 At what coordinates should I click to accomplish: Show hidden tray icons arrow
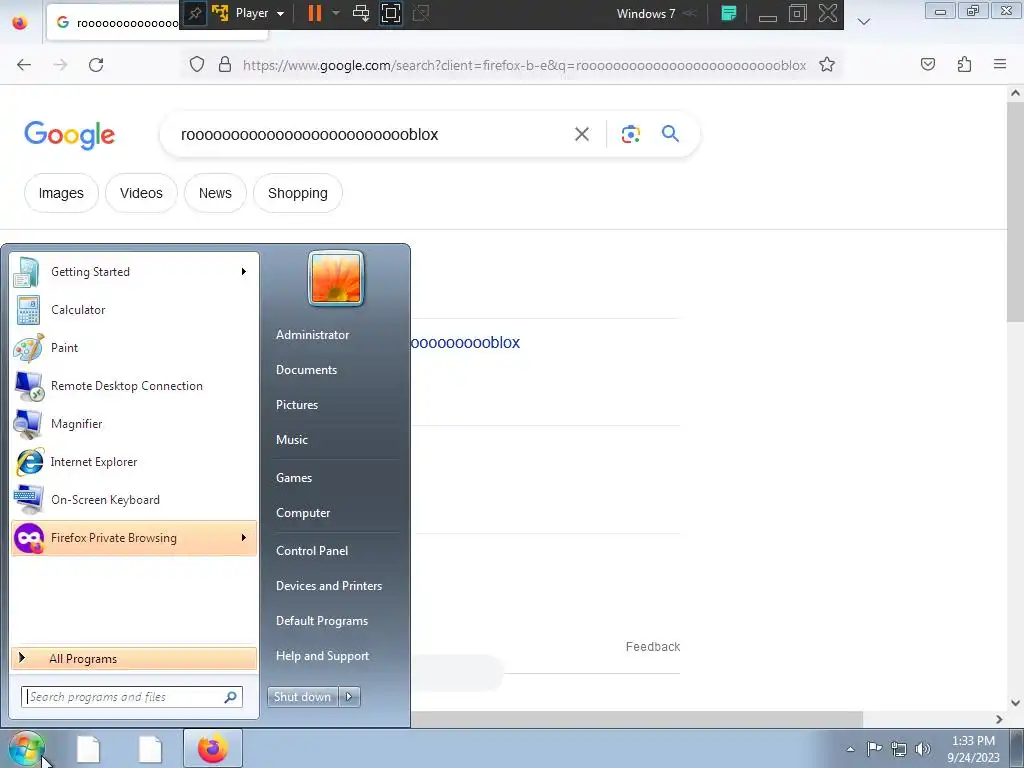tap(850, 749)
